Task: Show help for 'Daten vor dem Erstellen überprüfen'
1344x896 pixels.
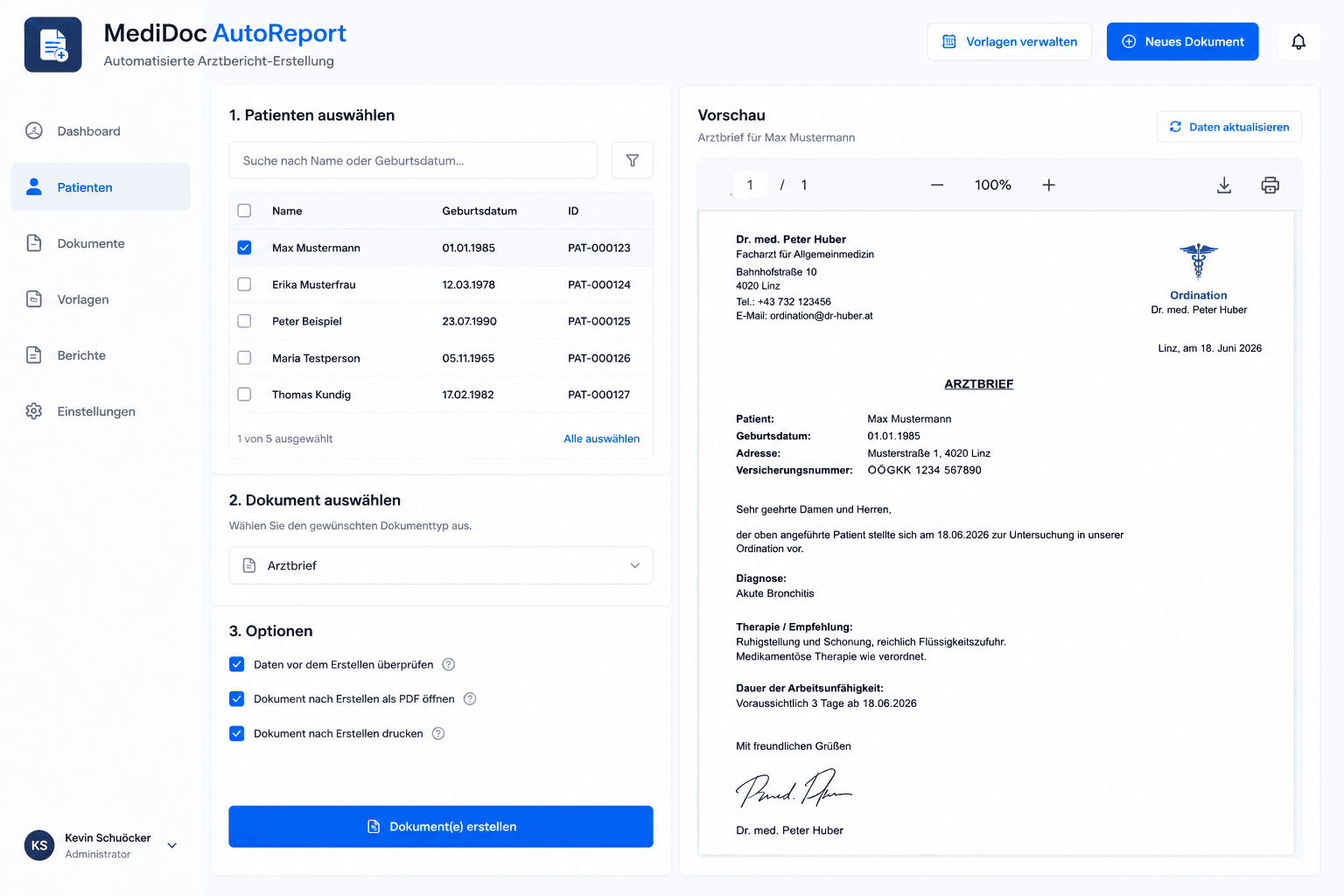Action: (x=449, y=664)
